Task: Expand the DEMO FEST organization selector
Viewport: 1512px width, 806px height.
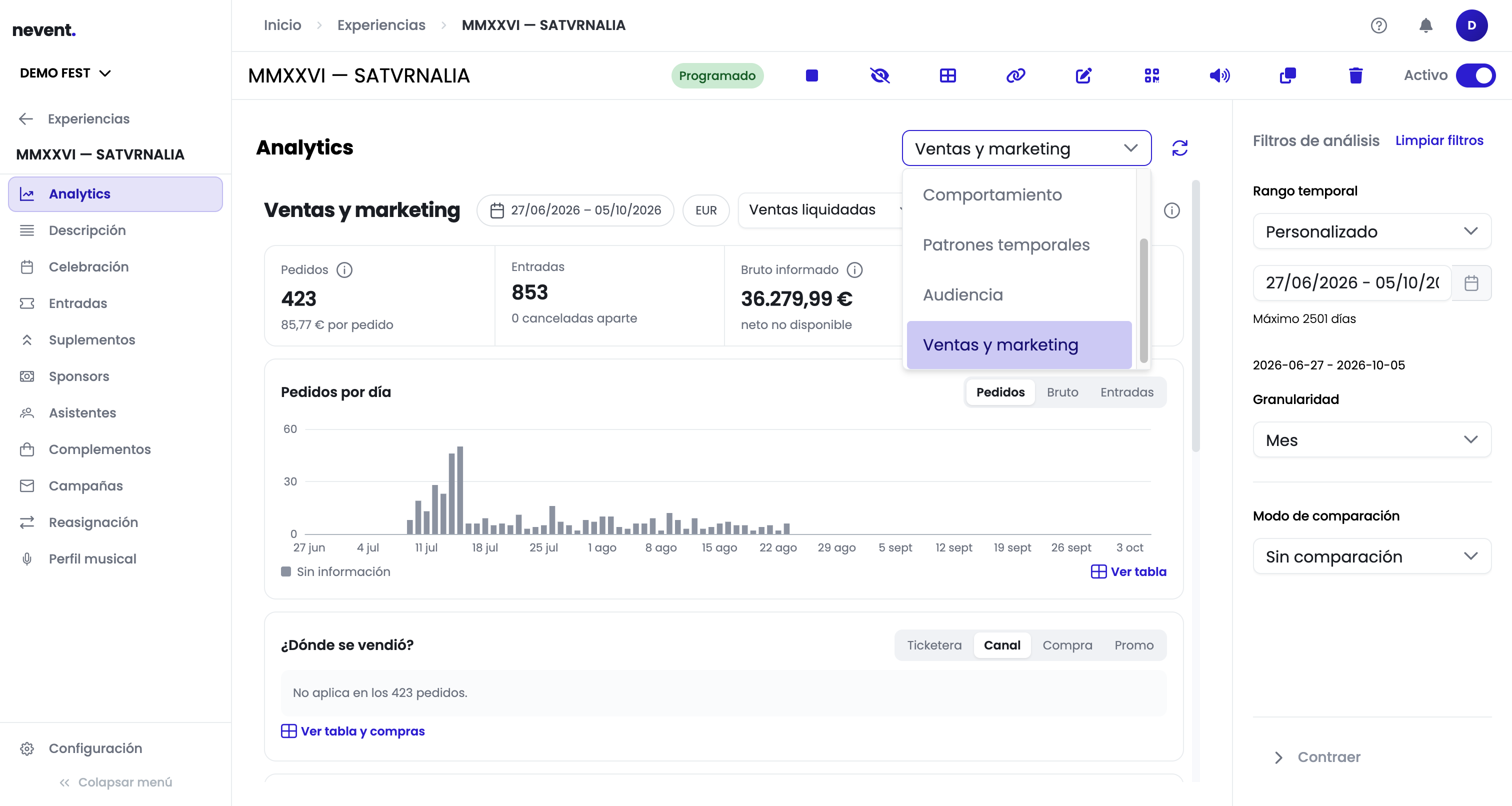Action: click(x=65, y=73)
